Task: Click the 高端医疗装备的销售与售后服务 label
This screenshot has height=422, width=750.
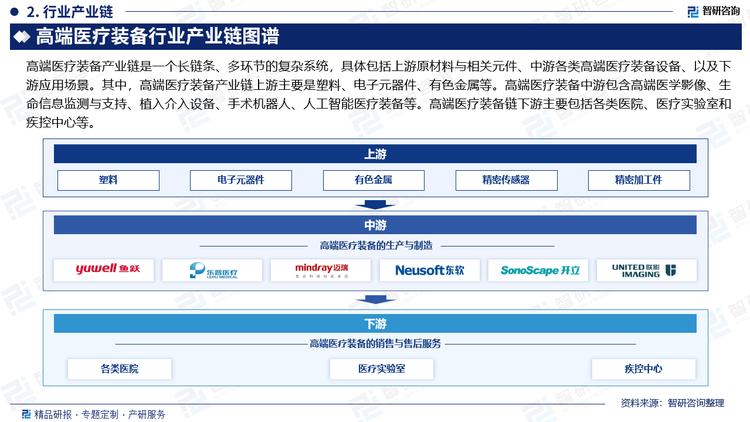Action: pyautogui.click(x=375, y=344)
